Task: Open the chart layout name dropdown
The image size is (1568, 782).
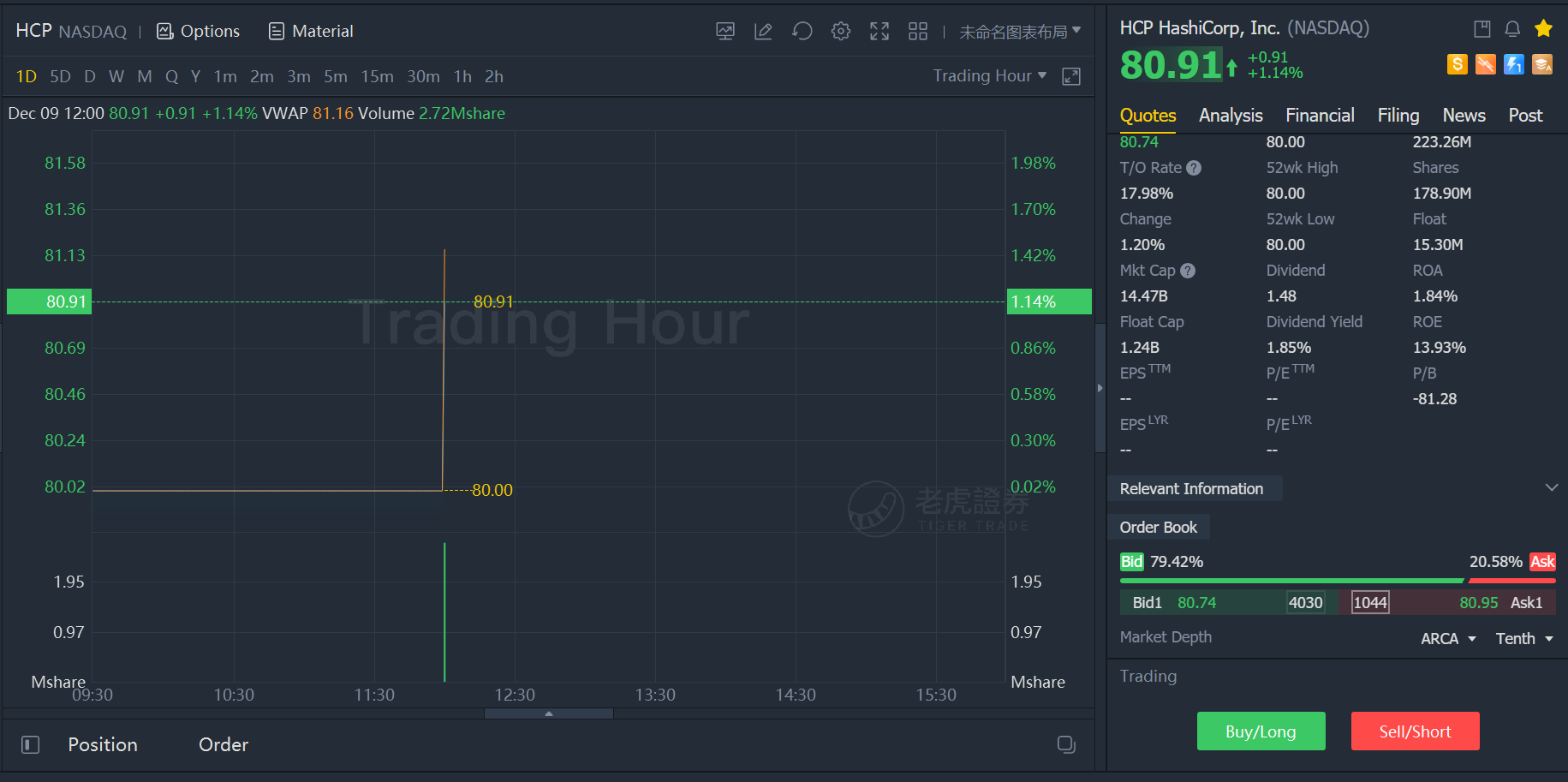Action: [1020, 32]
